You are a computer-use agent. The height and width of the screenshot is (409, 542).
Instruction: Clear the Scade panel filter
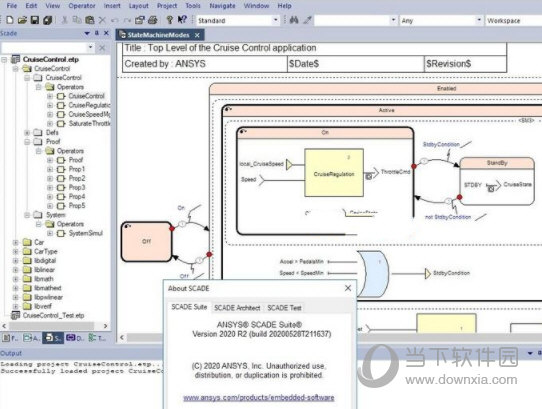[x=102, y=48]
